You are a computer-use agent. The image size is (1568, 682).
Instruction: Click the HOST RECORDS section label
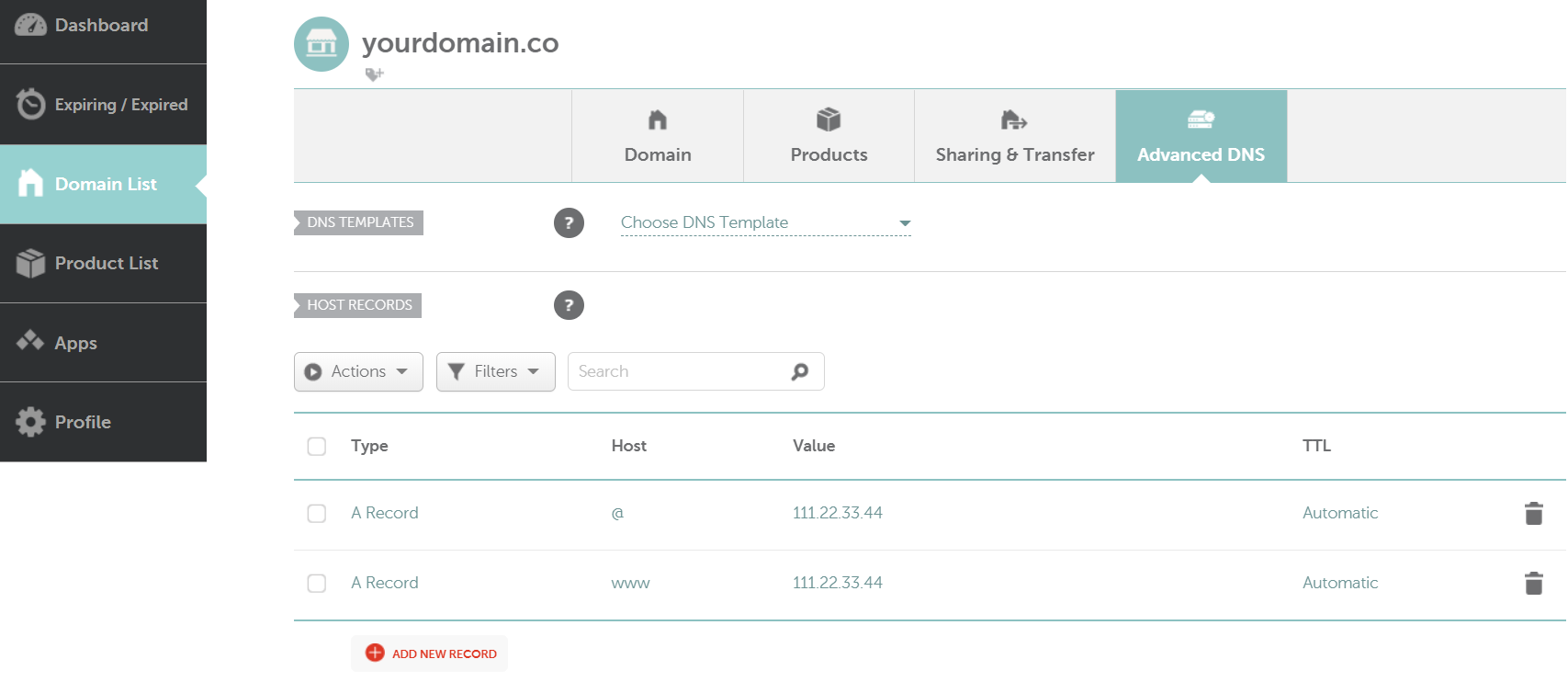click(x=358, y=305)
